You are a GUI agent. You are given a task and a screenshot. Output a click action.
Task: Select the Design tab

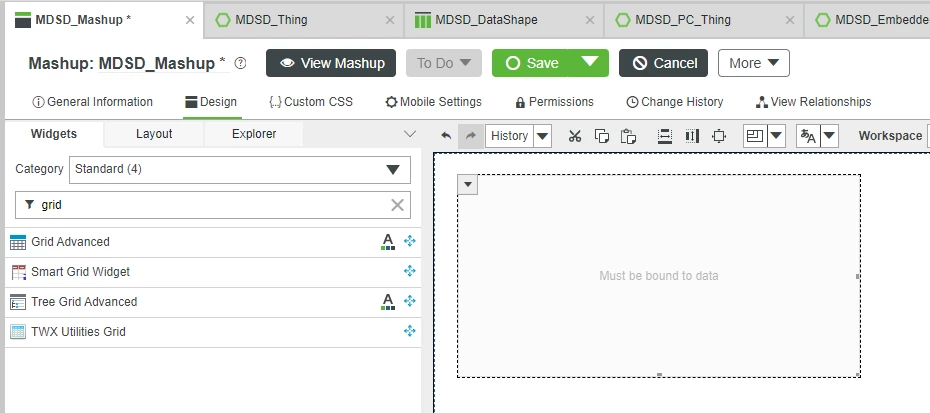pyautogui.click(x=211, y=102)
